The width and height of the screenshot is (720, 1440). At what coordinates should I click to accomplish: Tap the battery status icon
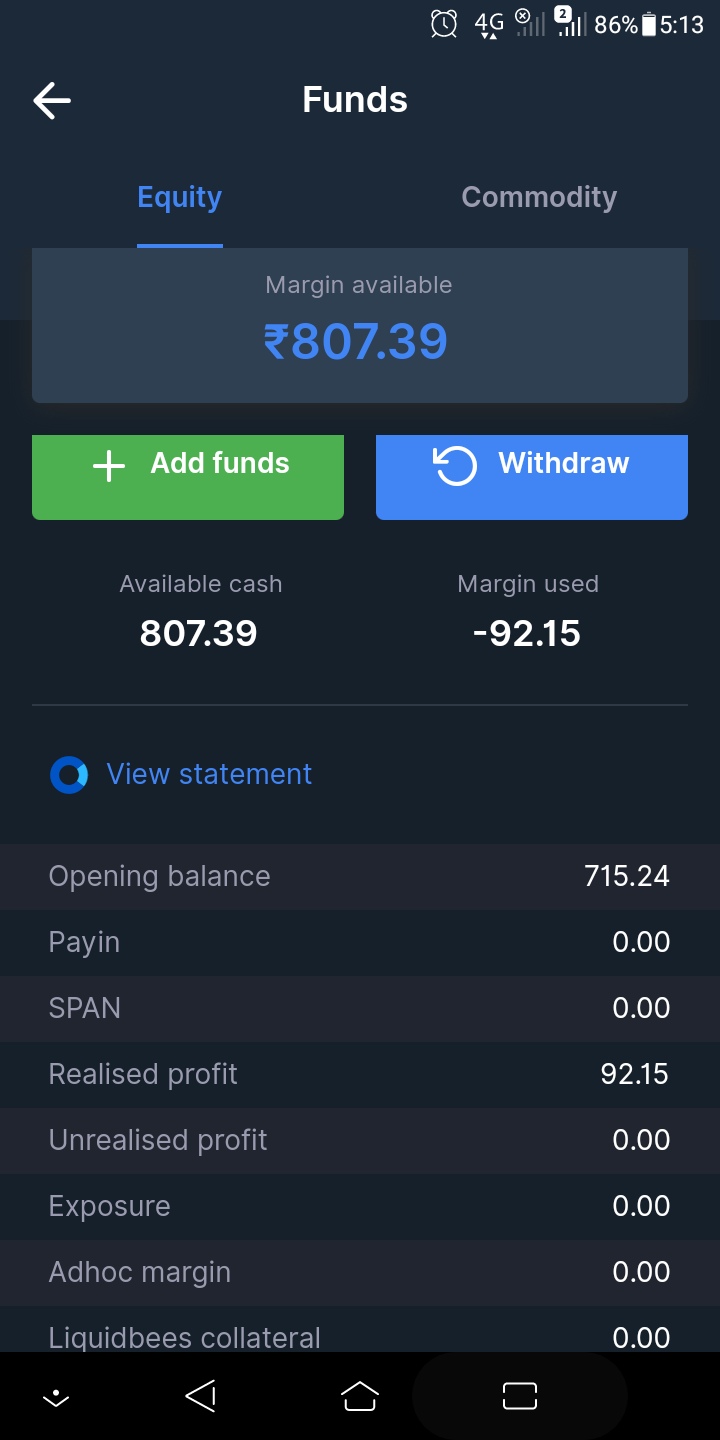pyautogui.click(x=649, y=24)
